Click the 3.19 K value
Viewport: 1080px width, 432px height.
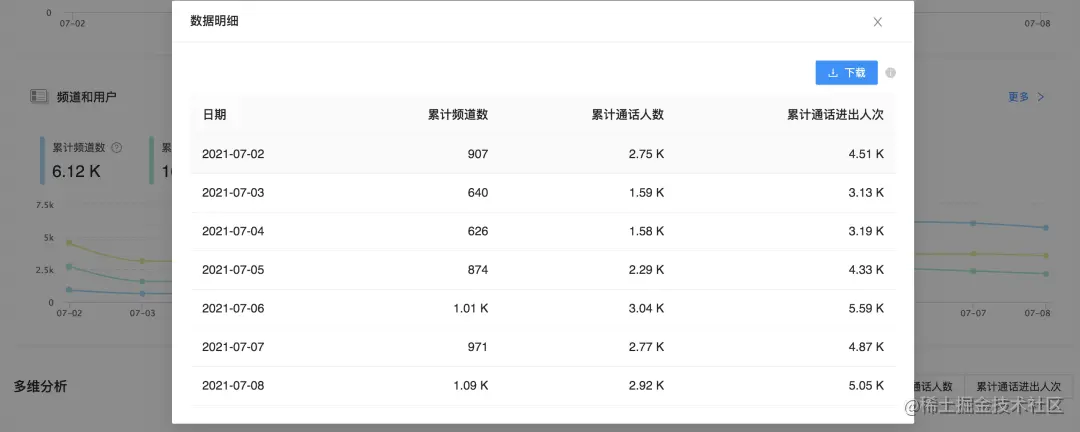pyautogui.click(x=866, y=232)
